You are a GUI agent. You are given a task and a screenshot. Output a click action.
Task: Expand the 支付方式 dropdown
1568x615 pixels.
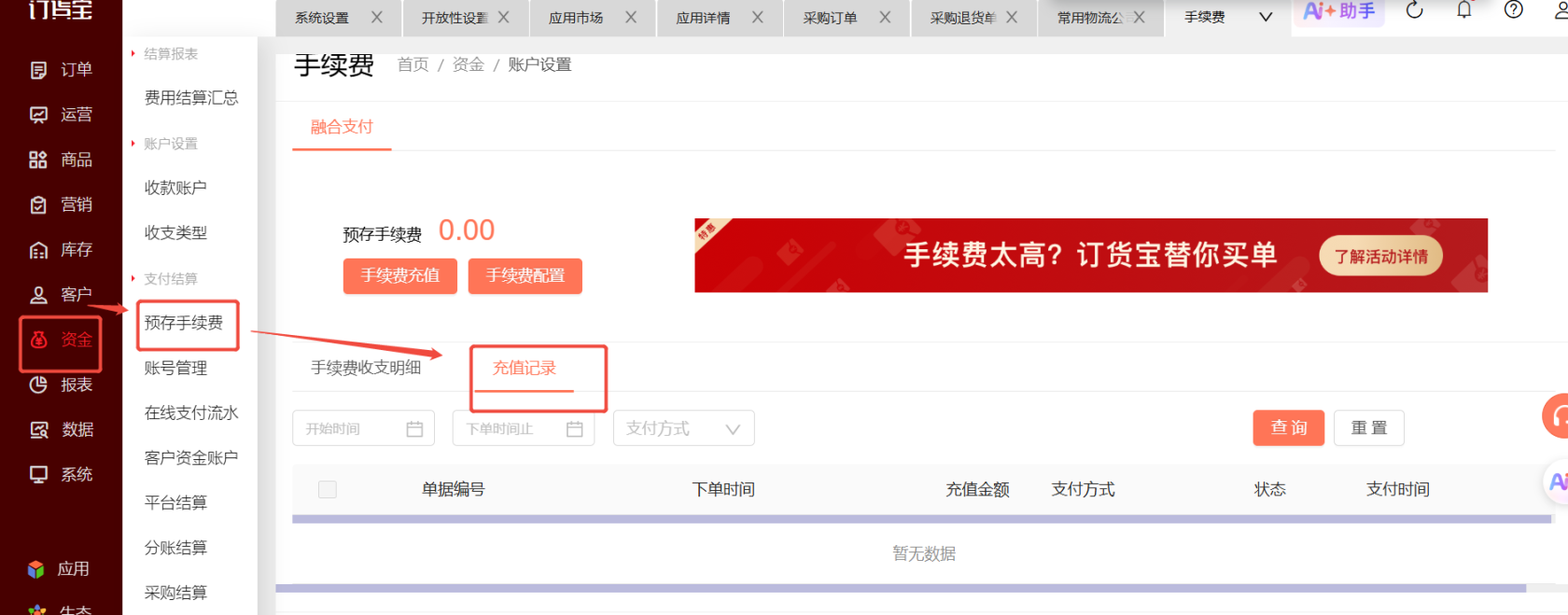click(684, 428)
